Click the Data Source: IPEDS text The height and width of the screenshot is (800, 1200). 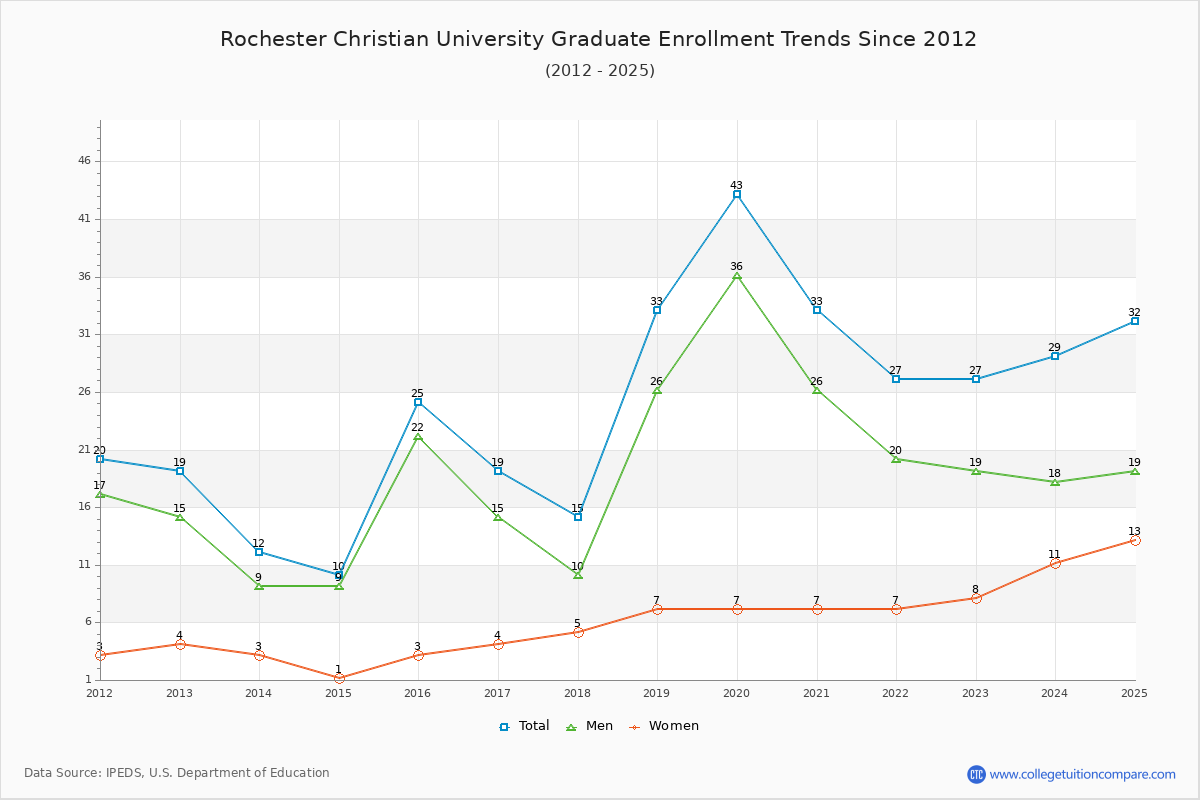pyautogui.click(x=177, y=773)
